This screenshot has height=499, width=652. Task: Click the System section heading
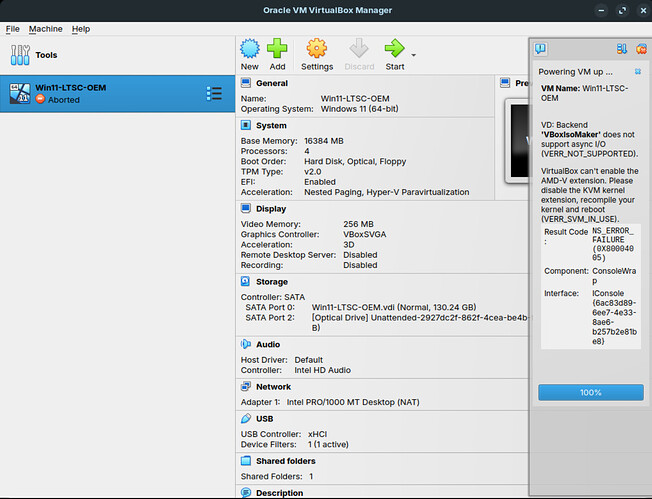(271, 126)
